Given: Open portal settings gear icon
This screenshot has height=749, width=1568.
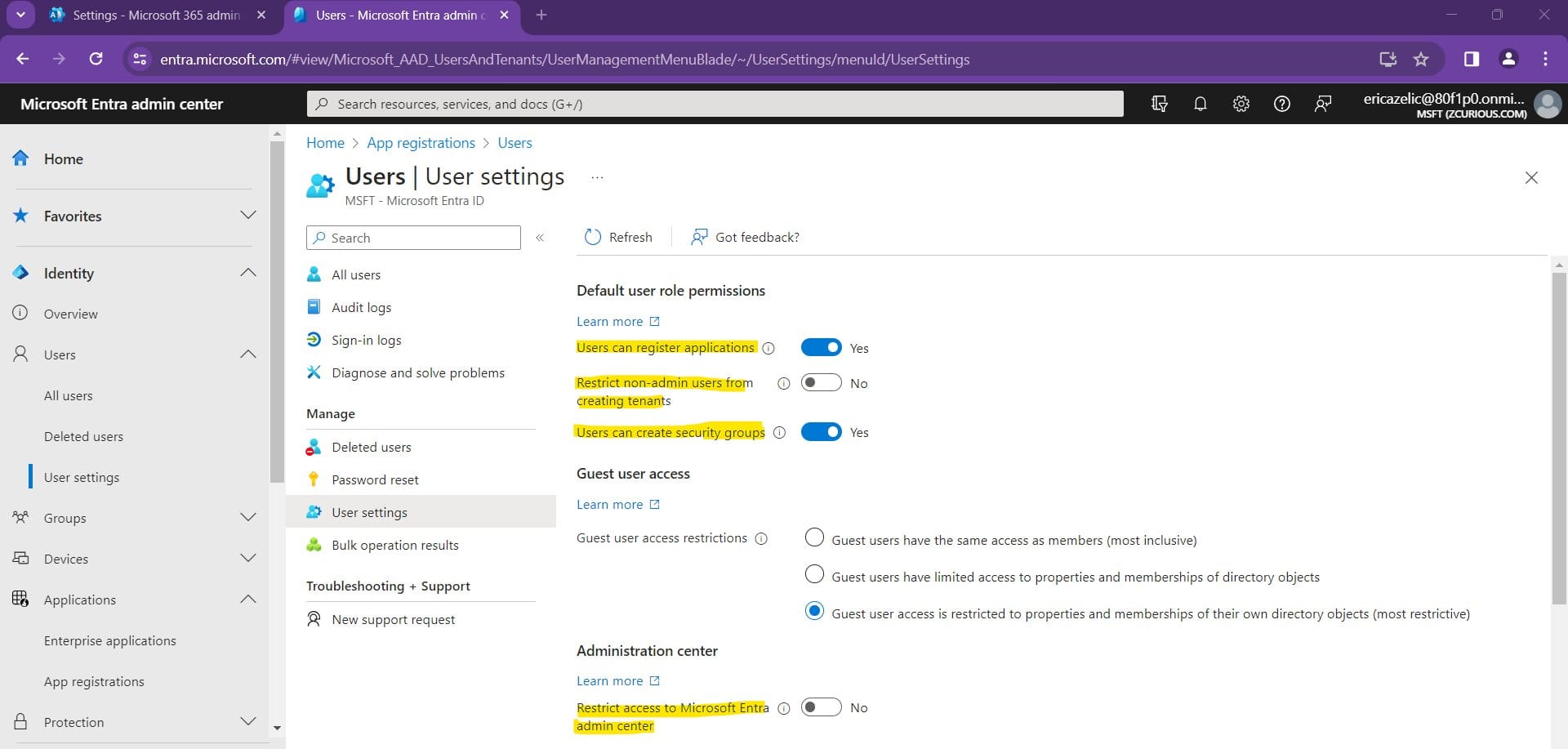Looking at the screenshot, I should coord(1241,104).
